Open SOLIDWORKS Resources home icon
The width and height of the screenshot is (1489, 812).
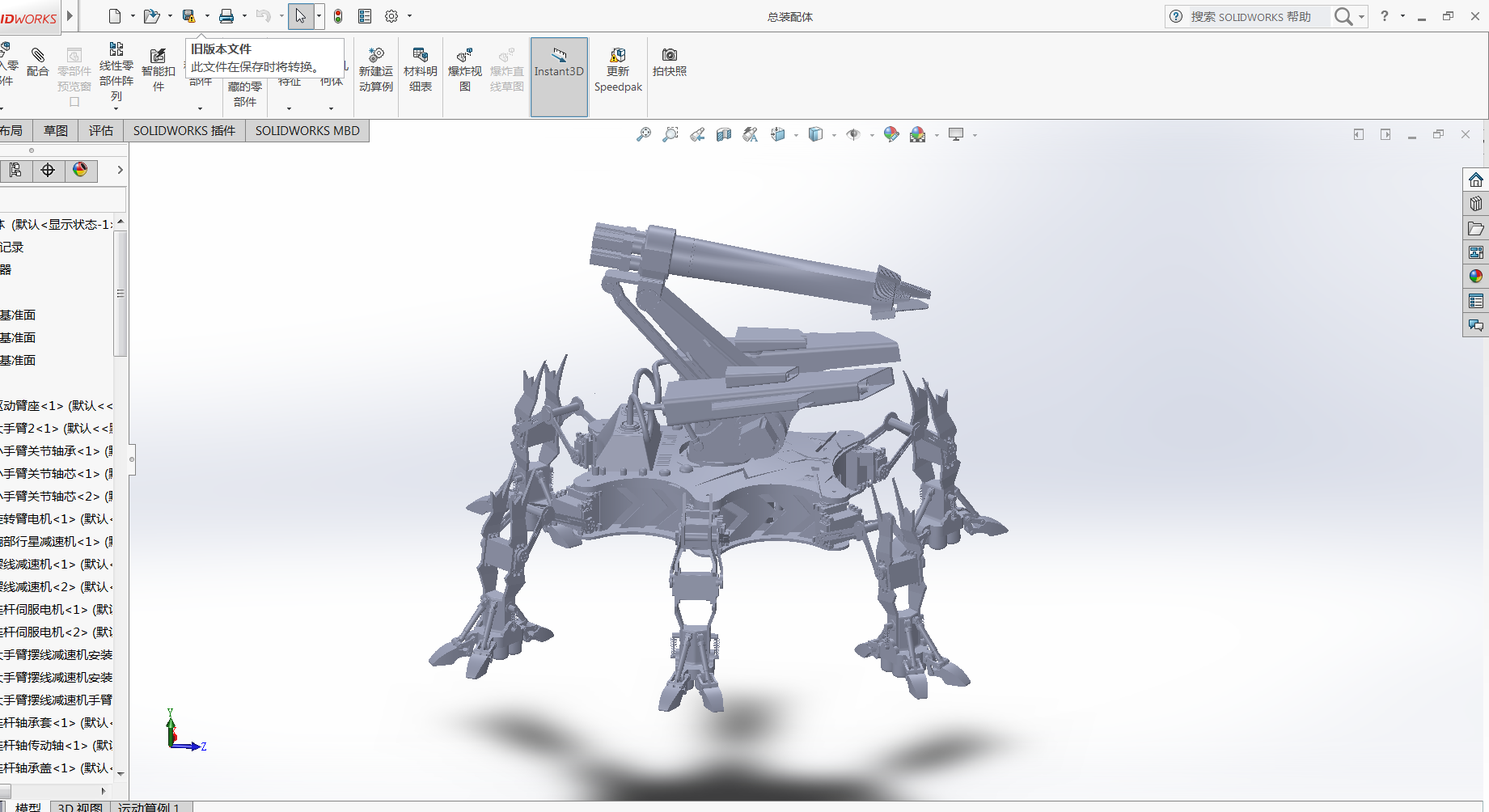[x=1476, y=180]
